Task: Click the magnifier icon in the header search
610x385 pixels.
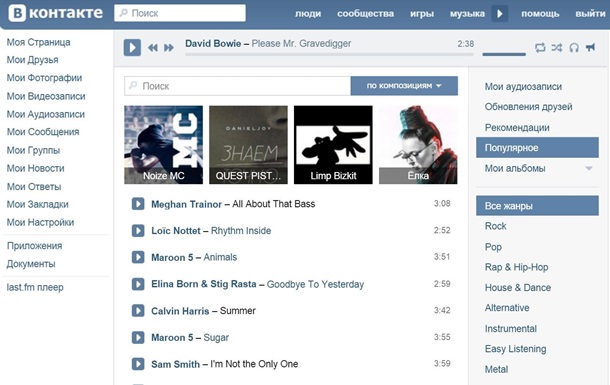Action: click(123, 13)
